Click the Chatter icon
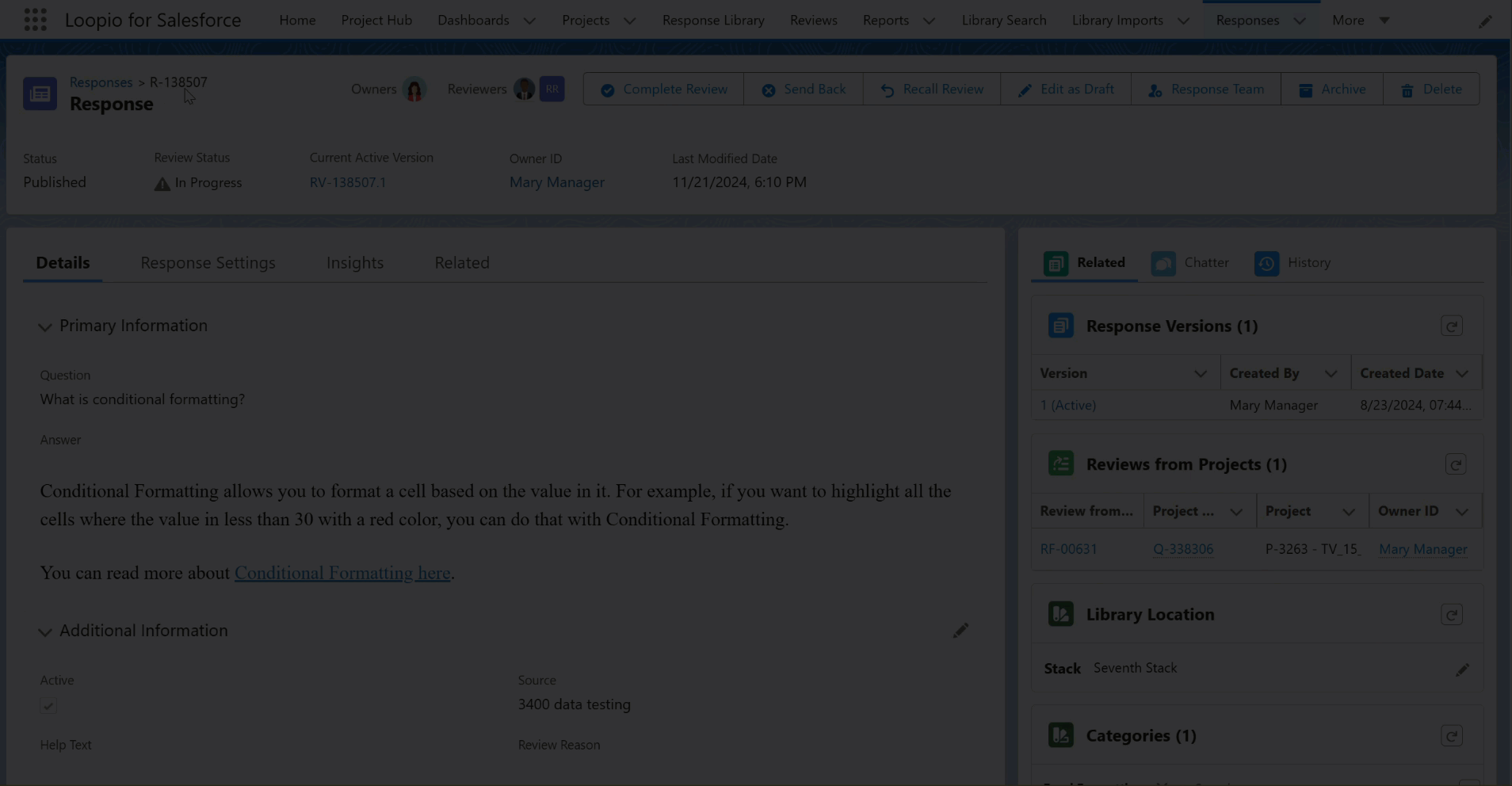 tap(1163, 263)
